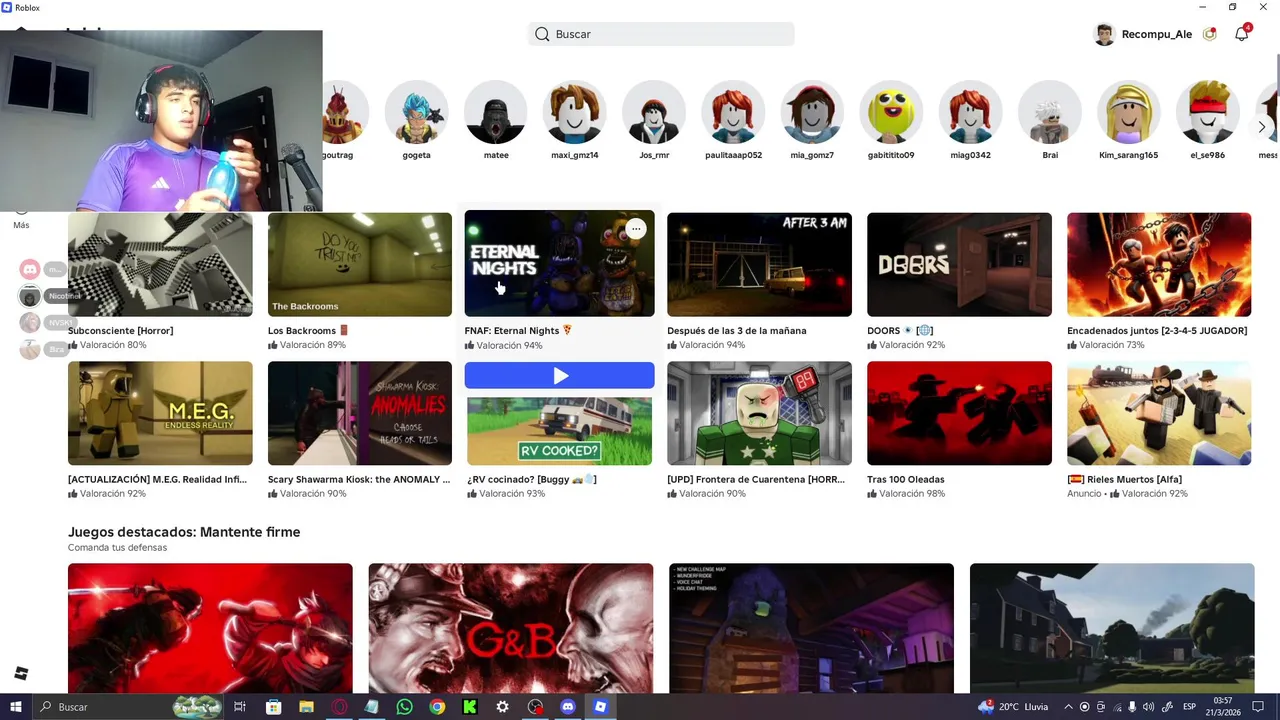Open friend gogeta's avatar
Image resolution: width=1280 pixels, height=720 pixels.
(x=416, y=113)
